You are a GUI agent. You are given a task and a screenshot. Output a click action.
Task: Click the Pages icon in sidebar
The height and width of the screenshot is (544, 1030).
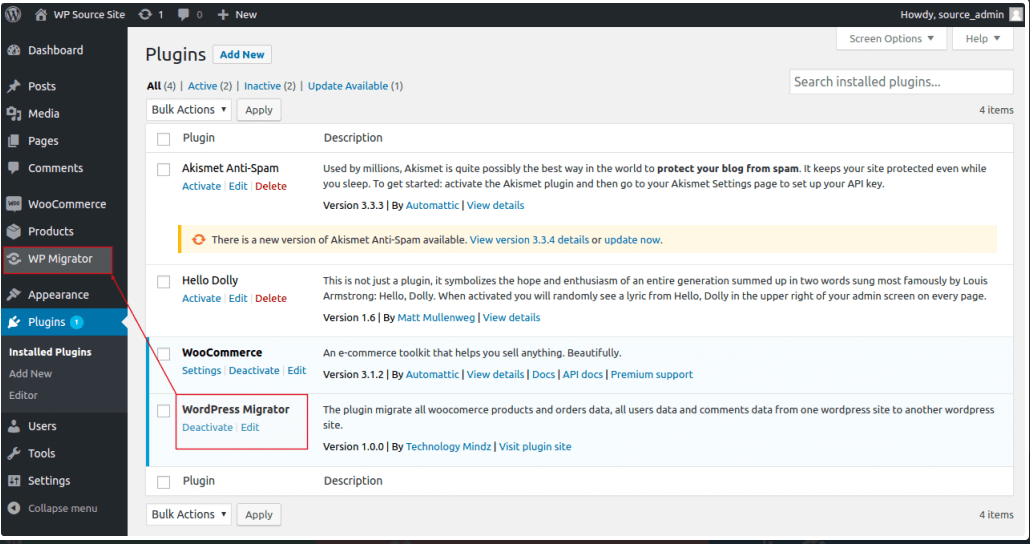coord(14,141)
